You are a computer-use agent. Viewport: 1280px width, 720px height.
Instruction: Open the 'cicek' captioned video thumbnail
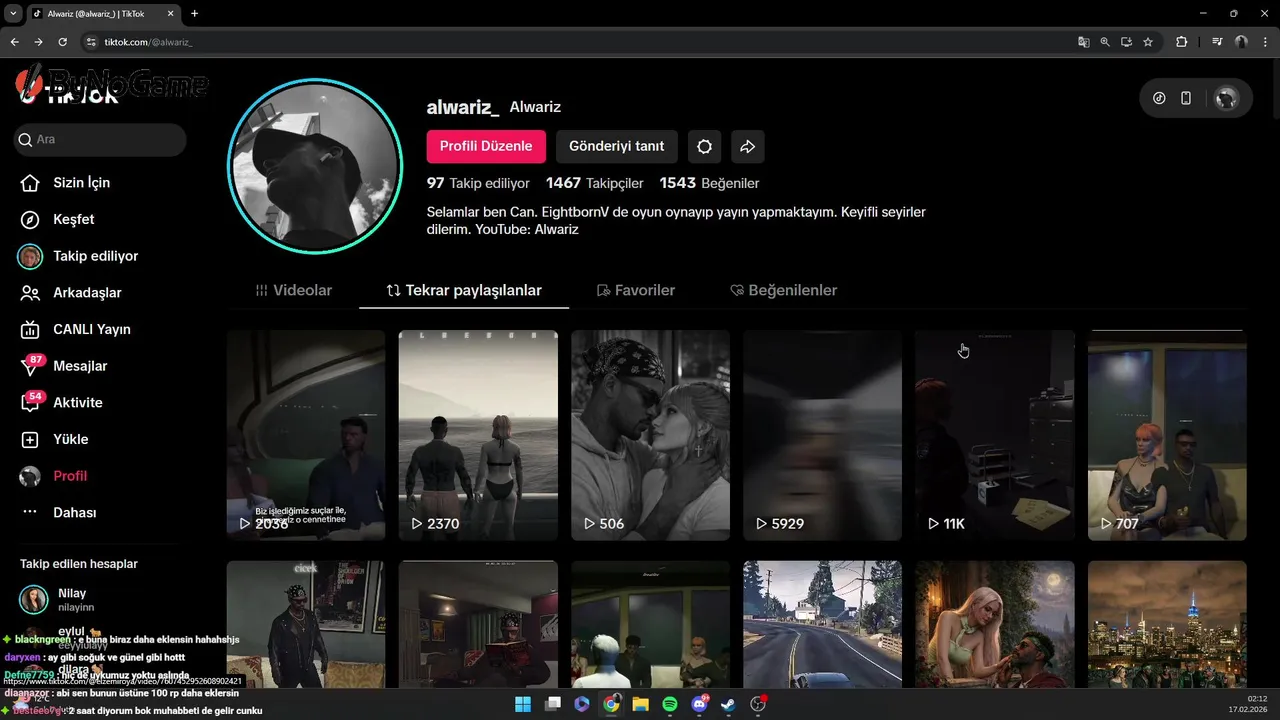click(x=306, y=624)
